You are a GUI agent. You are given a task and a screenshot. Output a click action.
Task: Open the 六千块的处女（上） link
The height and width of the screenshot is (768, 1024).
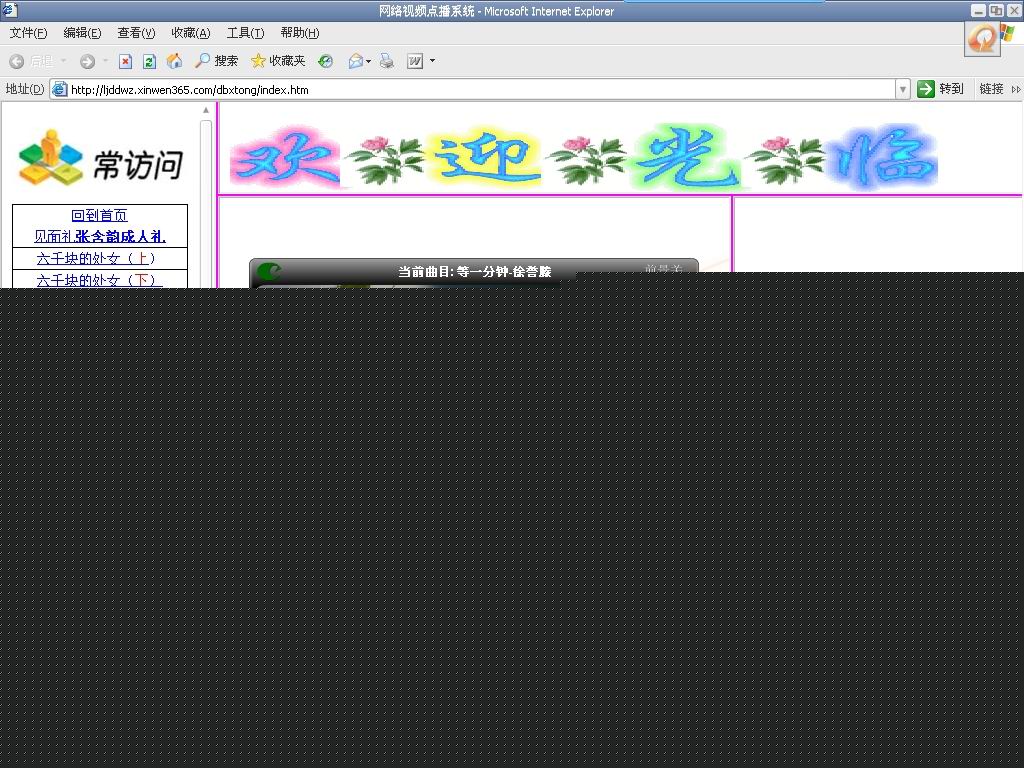(x=96, y=258)
